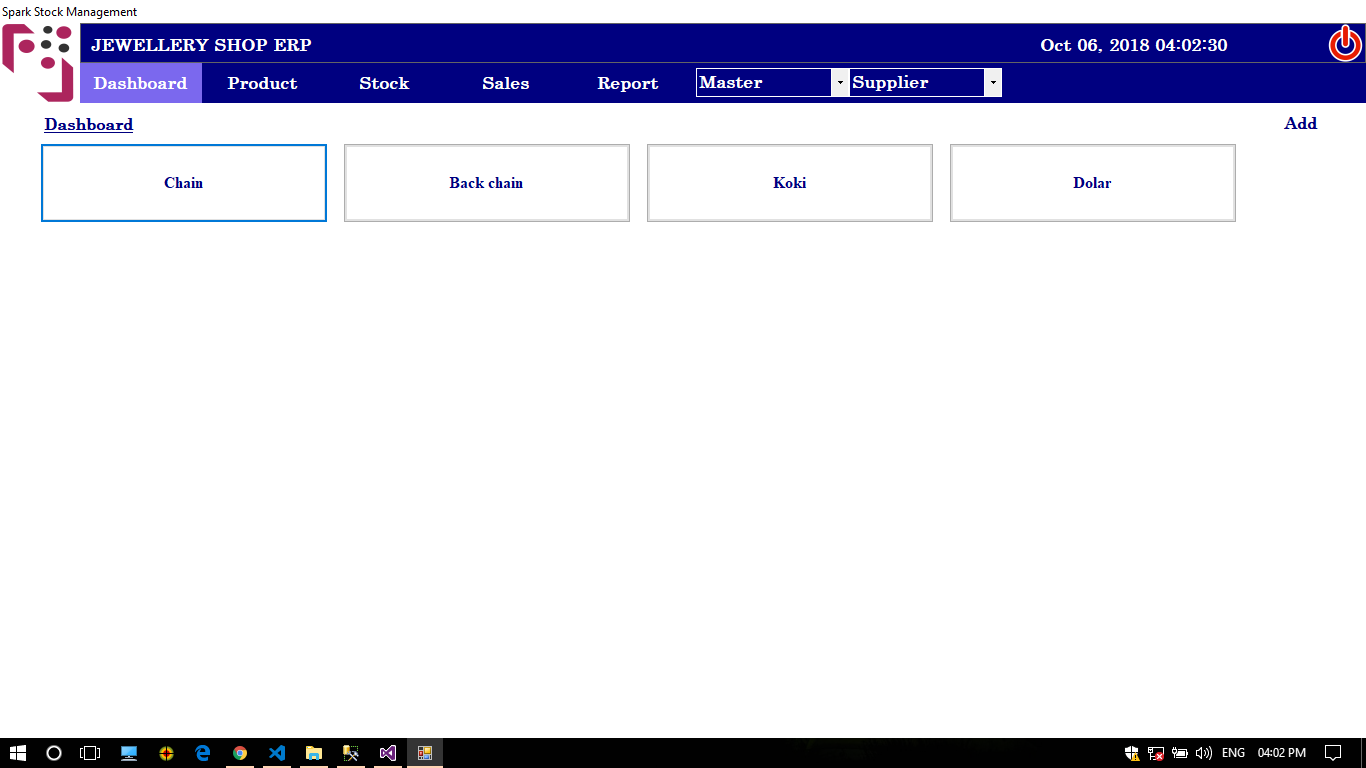Open Task View on taskbar
Screen dimensions: 1366x768
(90, 753)
